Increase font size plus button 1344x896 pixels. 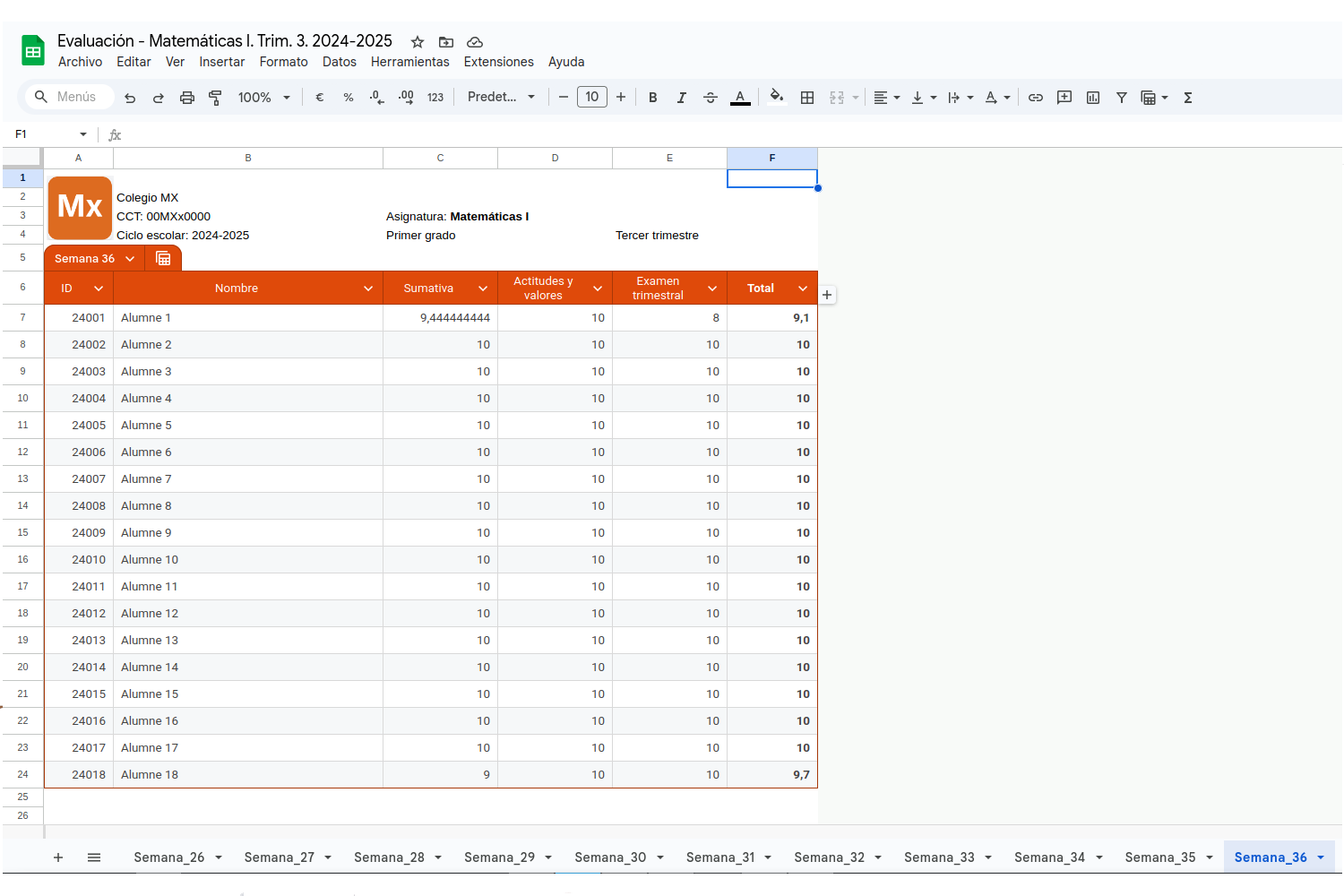[621, 97]
